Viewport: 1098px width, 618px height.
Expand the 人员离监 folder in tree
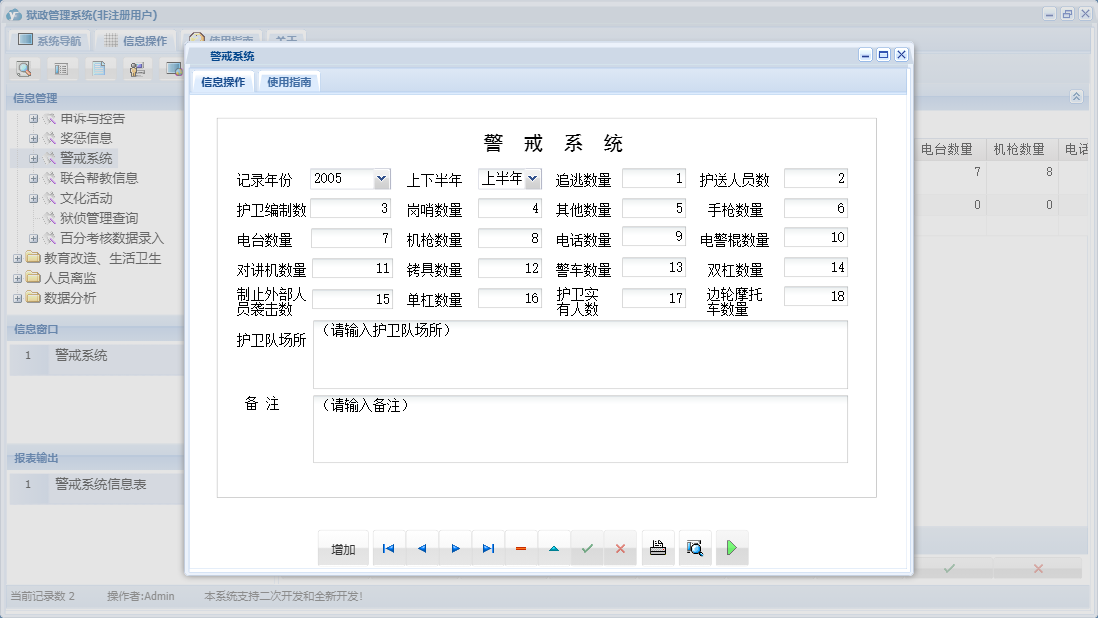tap(18, 278)
